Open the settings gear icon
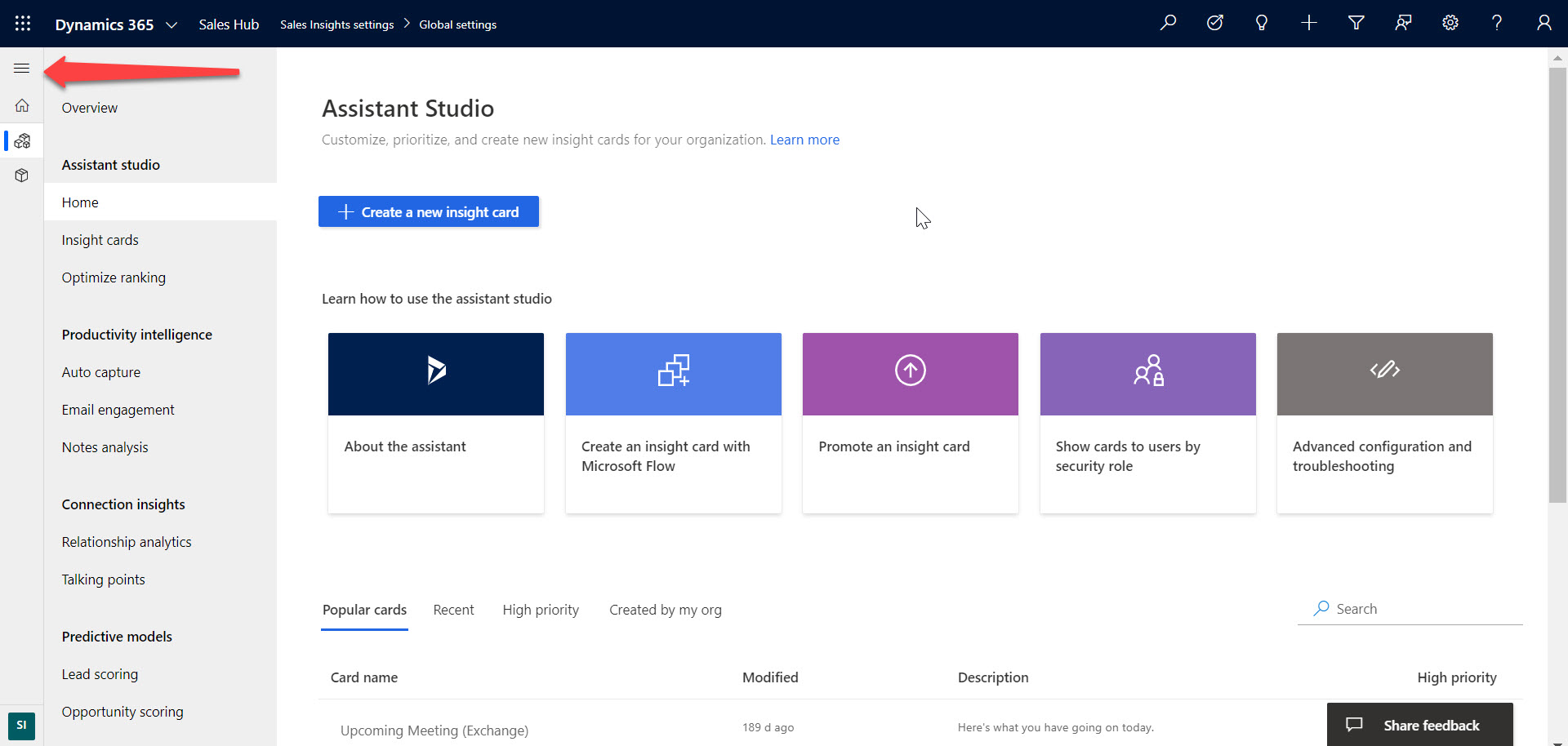 1450,23
